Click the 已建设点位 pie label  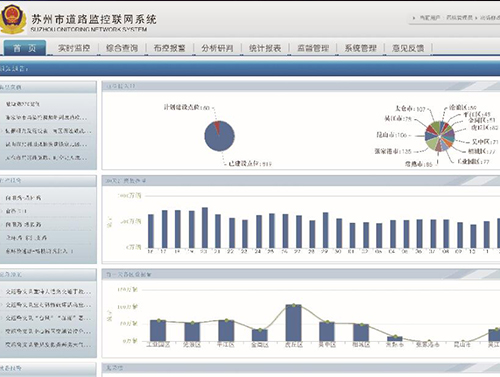(x=250, y=164)
